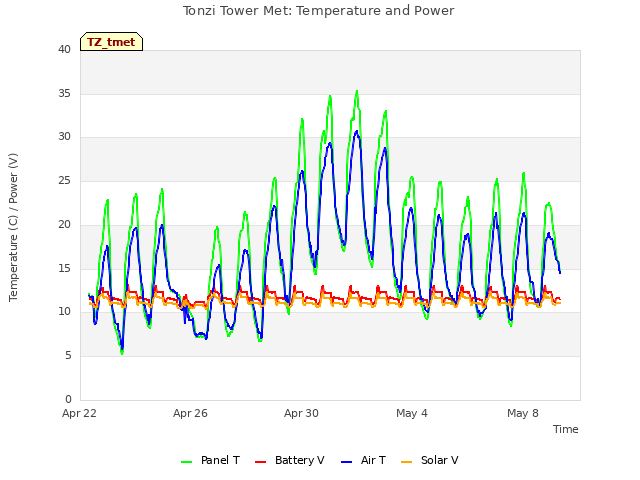Click the 'Apr 30' x-axis tick label
Screen dimensions: 640x480
click(301, 413)
